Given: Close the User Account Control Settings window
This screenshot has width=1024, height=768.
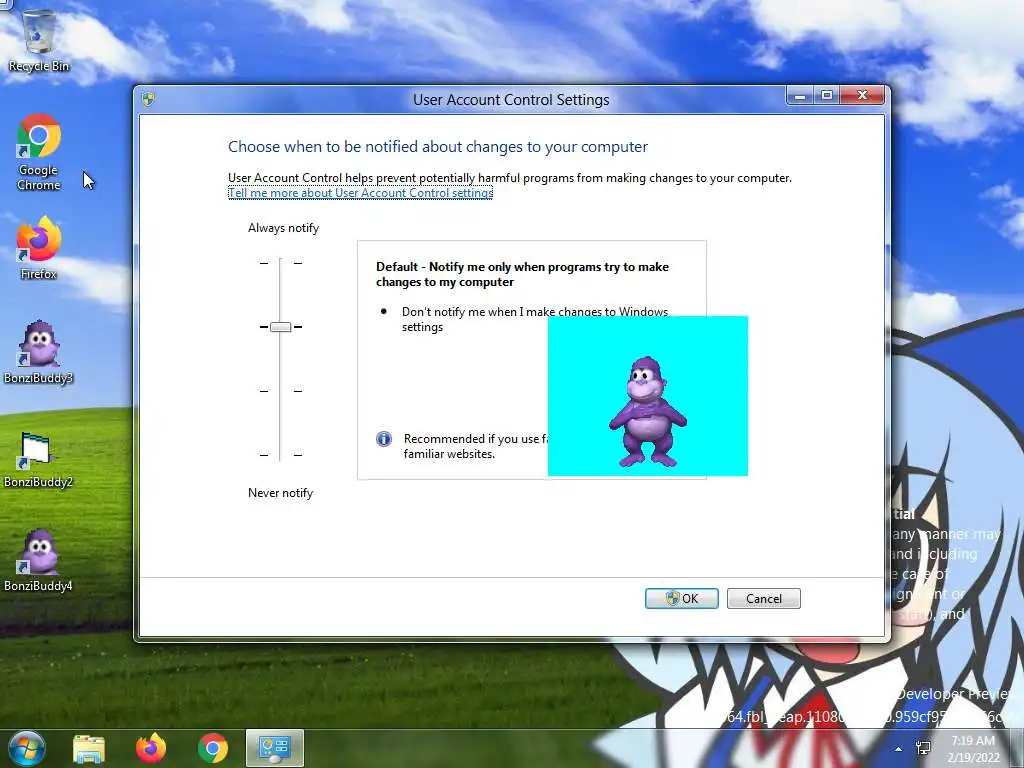Looking at the screenshot, I should coord(862,95).
